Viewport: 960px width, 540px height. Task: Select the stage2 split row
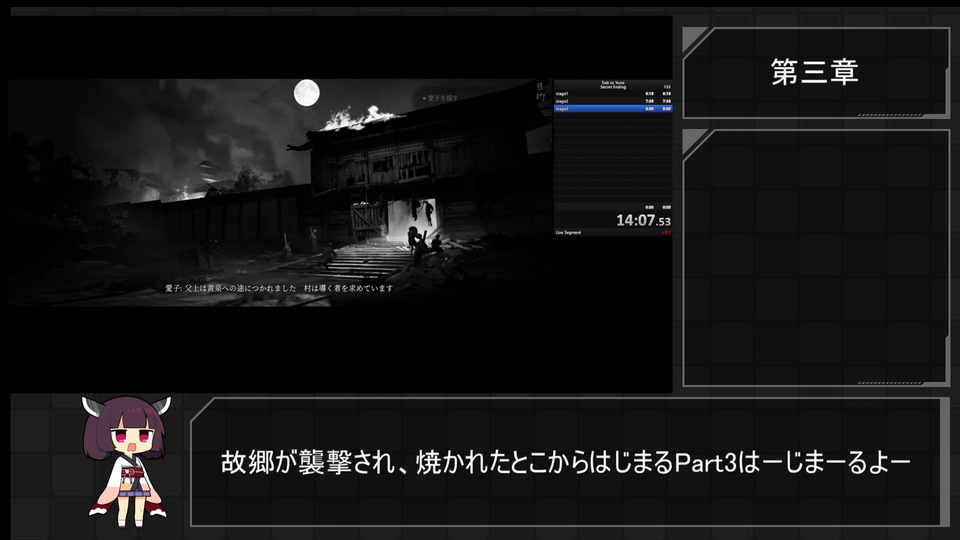click(613, 101)
